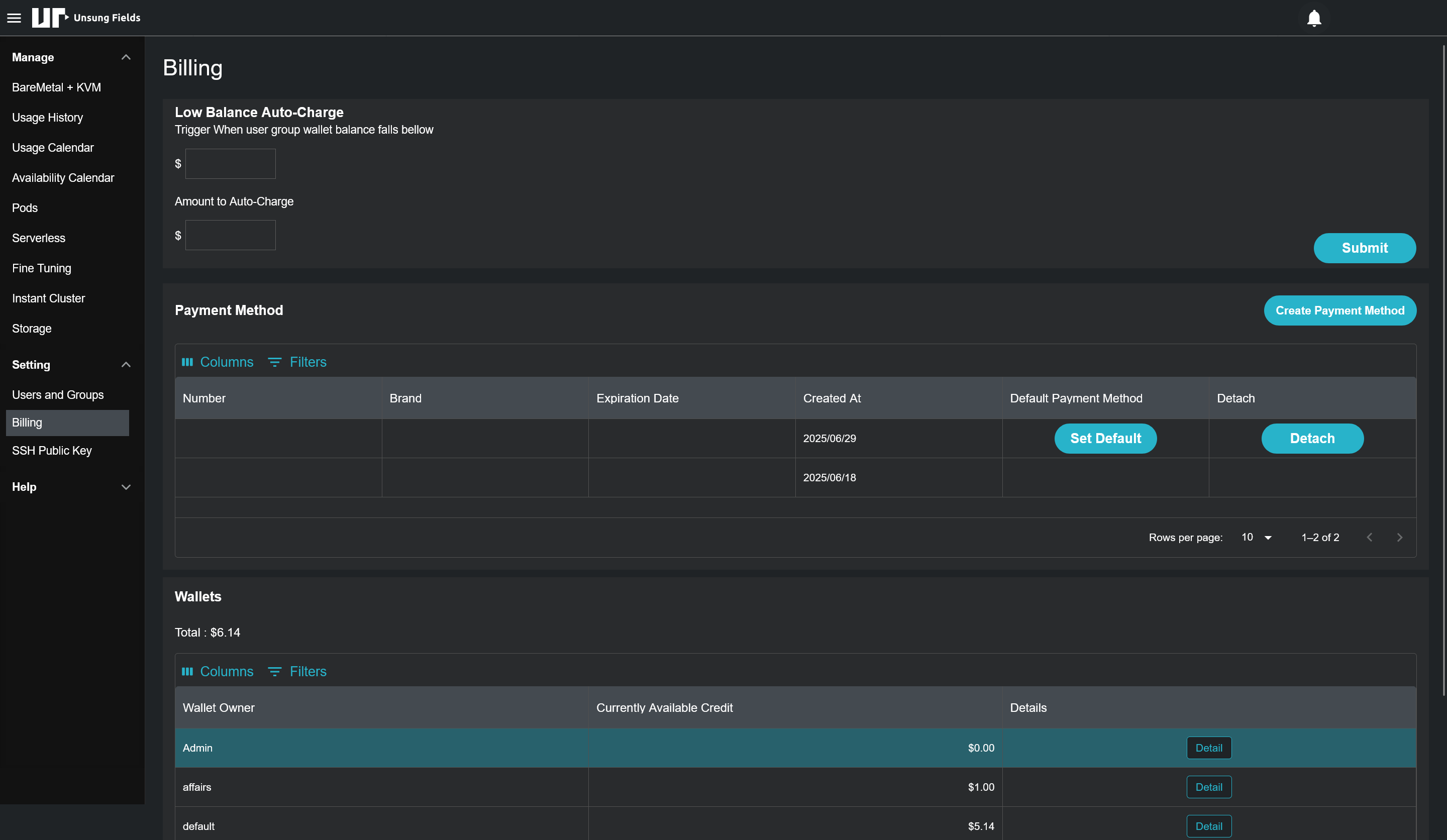Open Filters in Wallets table
The image size is (1447, 840).
(x=297, y=671)
